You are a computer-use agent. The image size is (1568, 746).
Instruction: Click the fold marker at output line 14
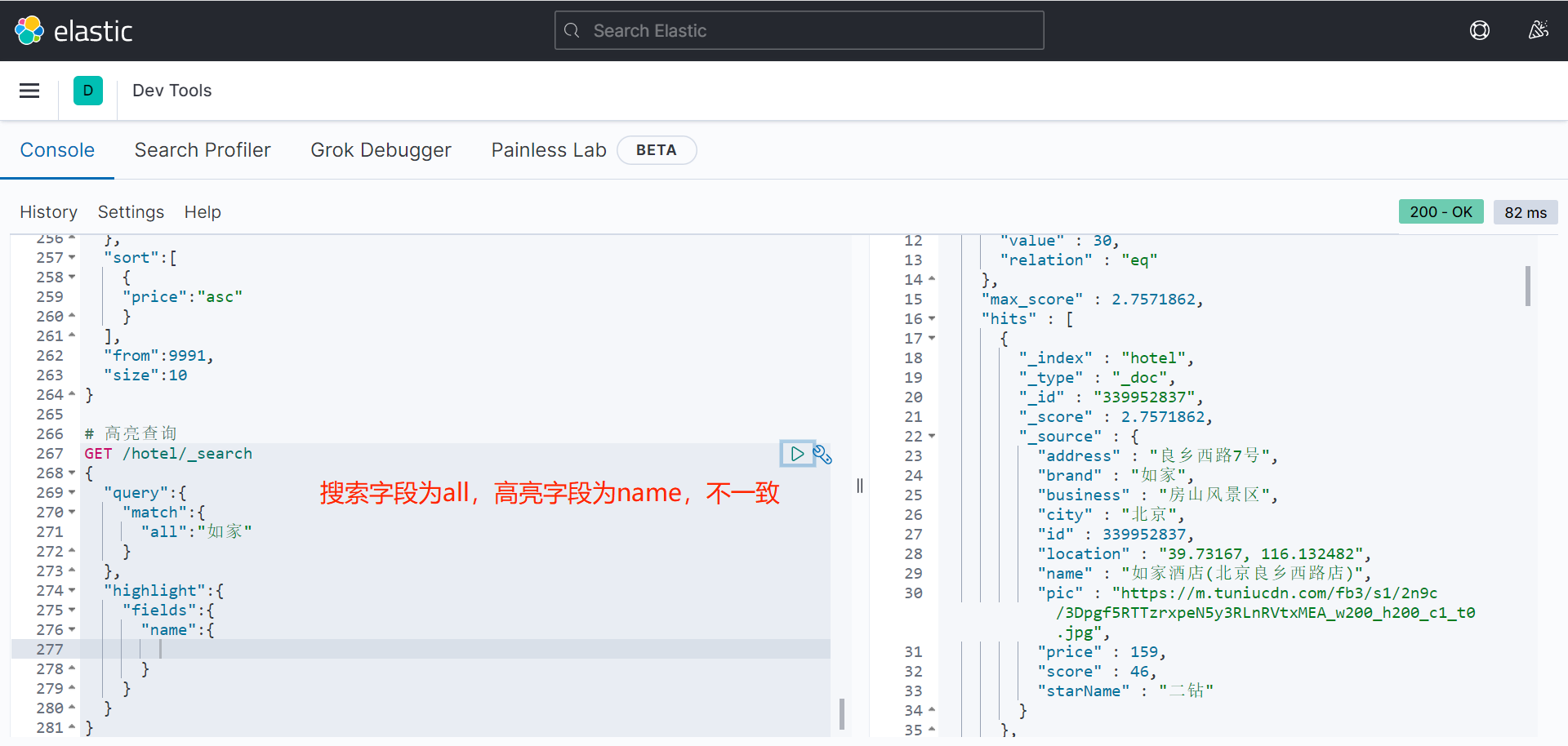click(932, 280)
